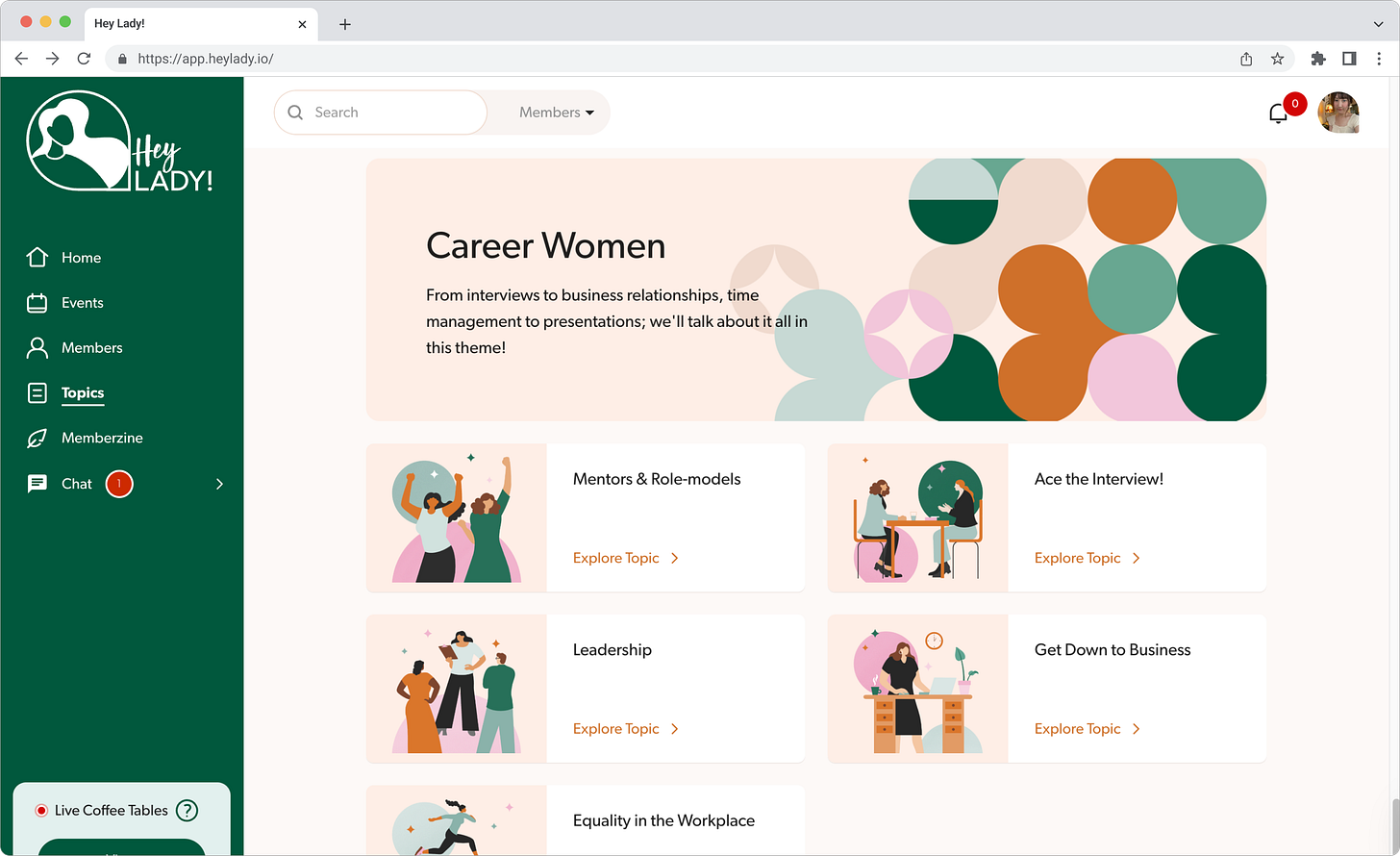Viewport: 1400px width, 856px height.
Task: Click the Home house icon
Action: point(37,257)
